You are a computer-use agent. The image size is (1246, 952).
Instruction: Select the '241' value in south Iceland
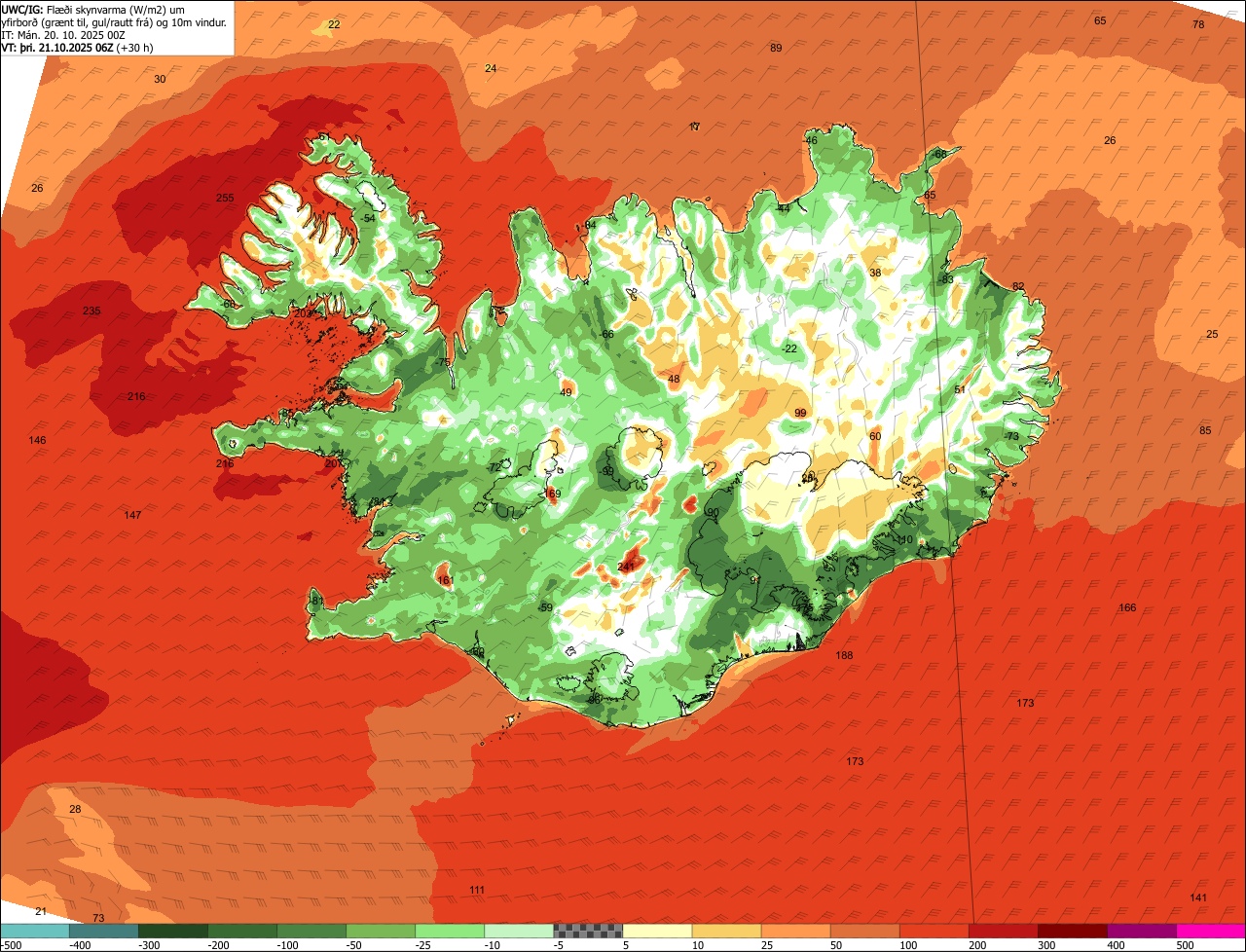pyautogui.click(x=626, y=567)
